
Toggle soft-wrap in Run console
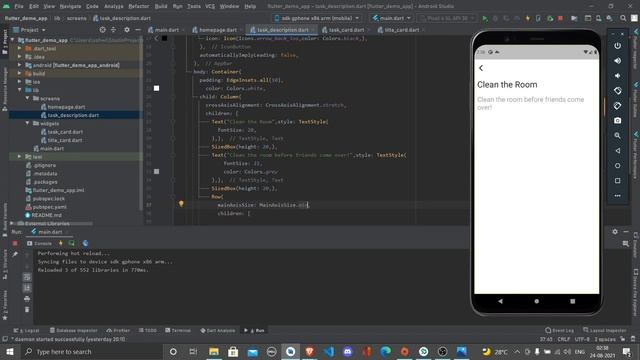tap(27, 277)
